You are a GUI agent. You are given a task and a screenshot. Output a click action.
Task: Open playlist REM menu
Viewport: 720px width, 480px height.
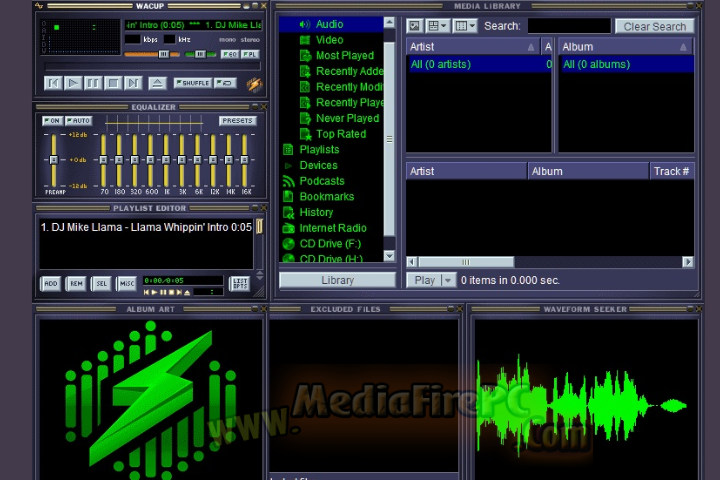click(76, 284)
